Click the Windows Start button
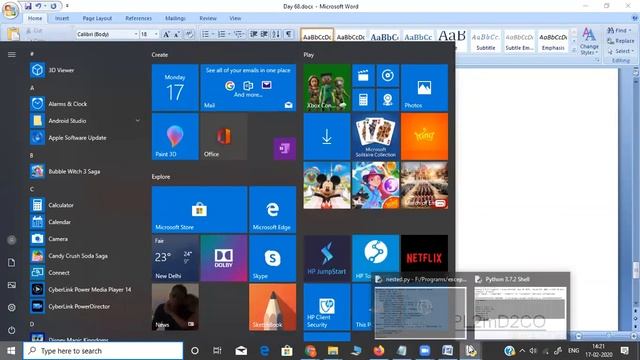 coord(11,351)
